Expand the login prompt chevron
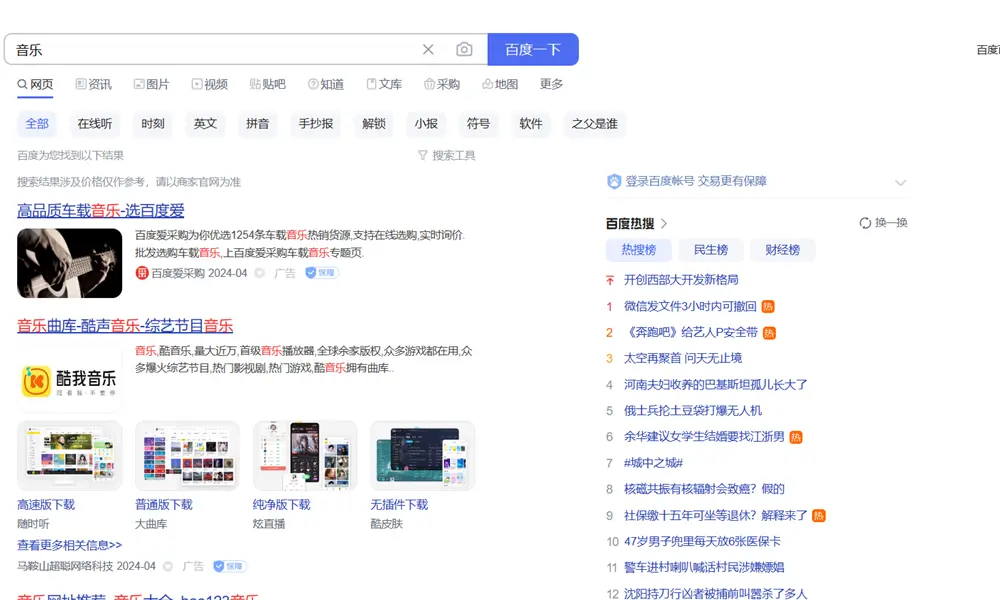This screenshot has width=1000, height=600. point(900,182)
